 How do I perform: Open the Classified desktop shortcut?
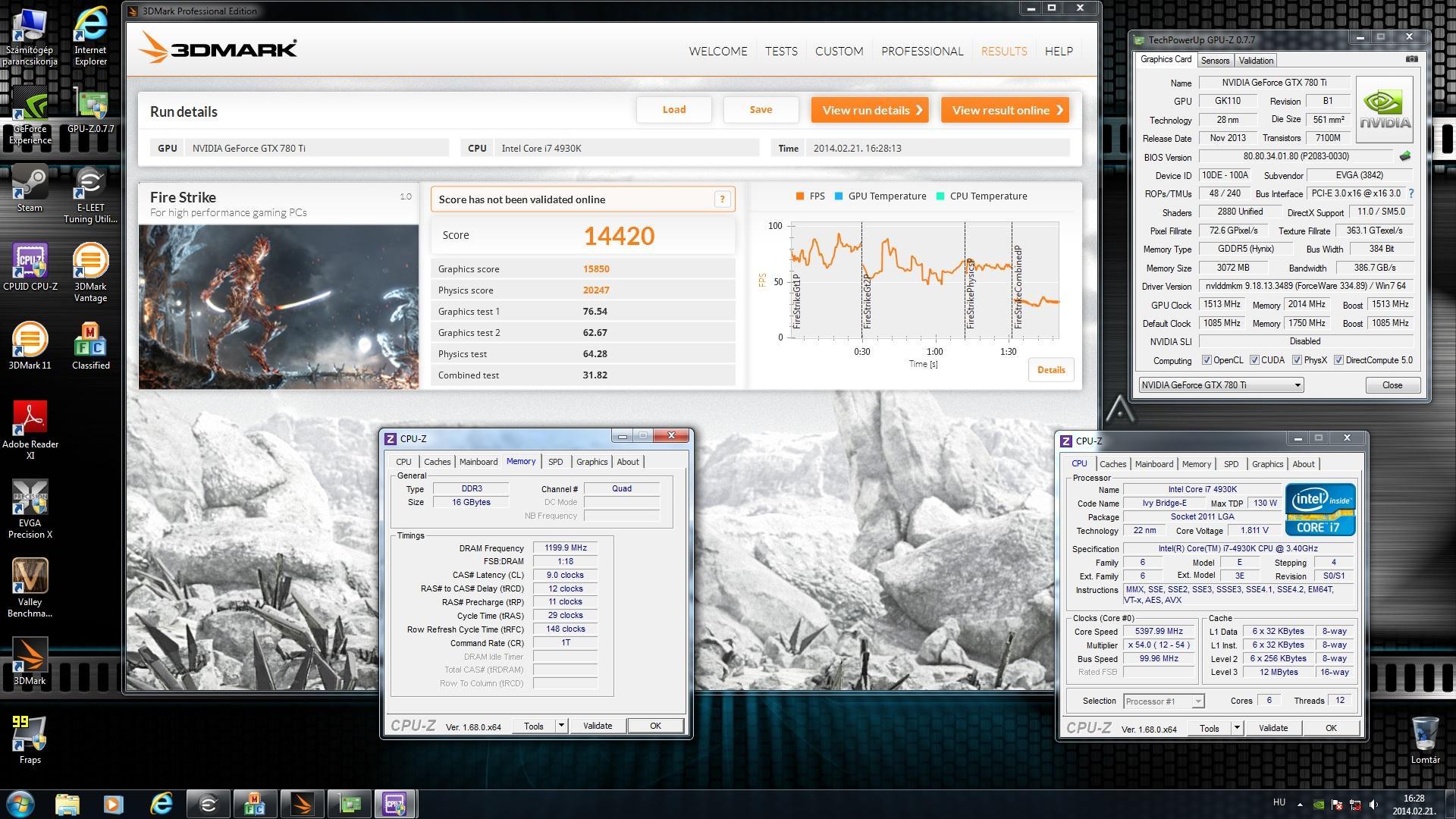pos(90,346)
